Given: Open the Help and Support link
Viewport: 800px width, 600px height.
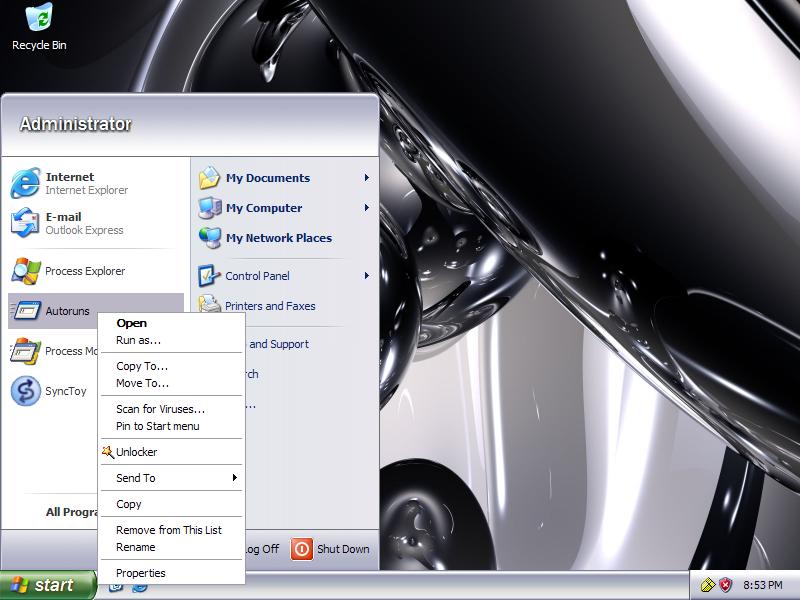Looking at the screenshot, I should pyautogui.click(x=278, y=344).
